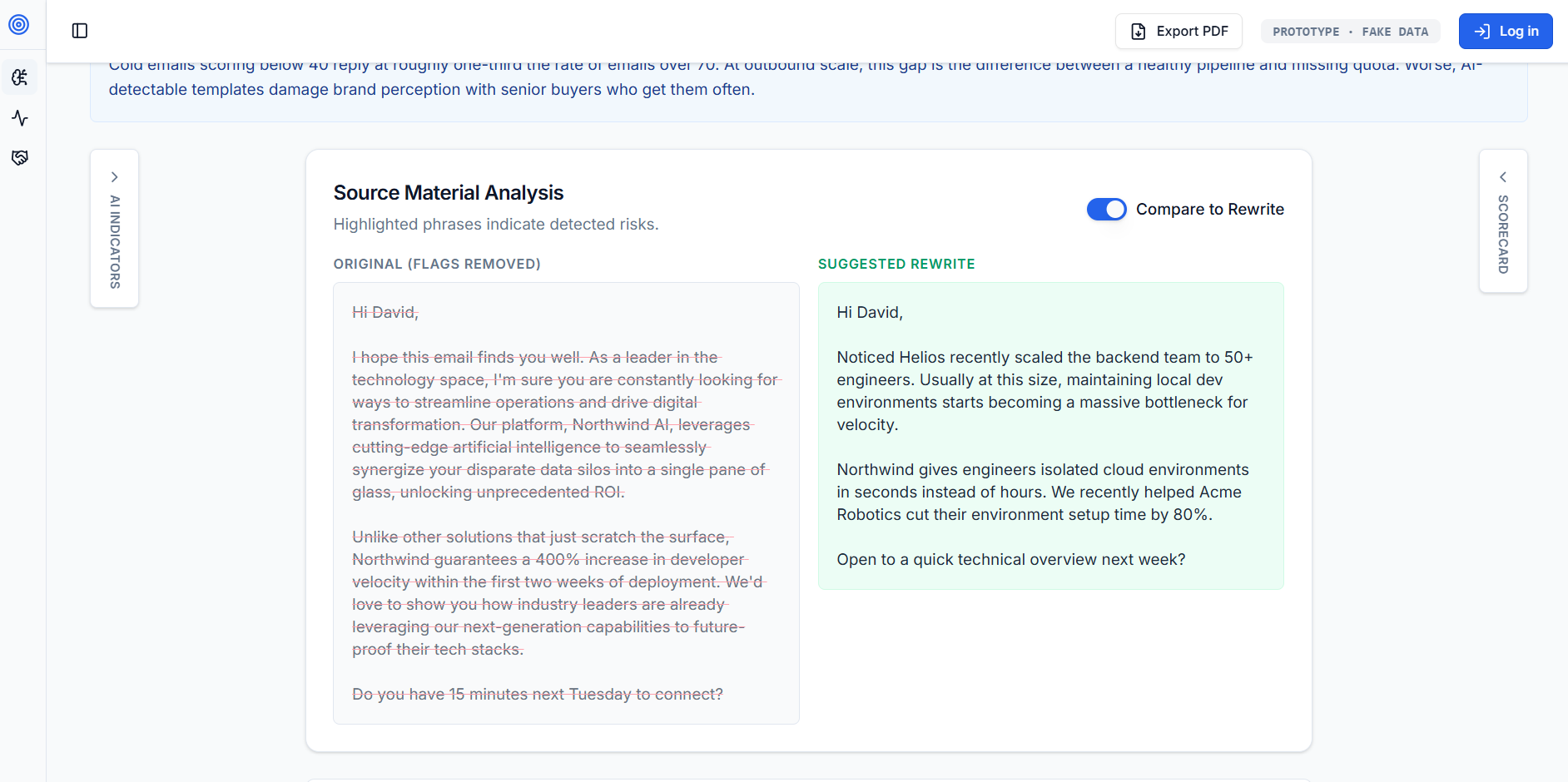Image resolution: width=1568 pixels, height=782 pixels.
Task: Click the 'Original (Flags Removed)' column label
Action: point(437,264)
